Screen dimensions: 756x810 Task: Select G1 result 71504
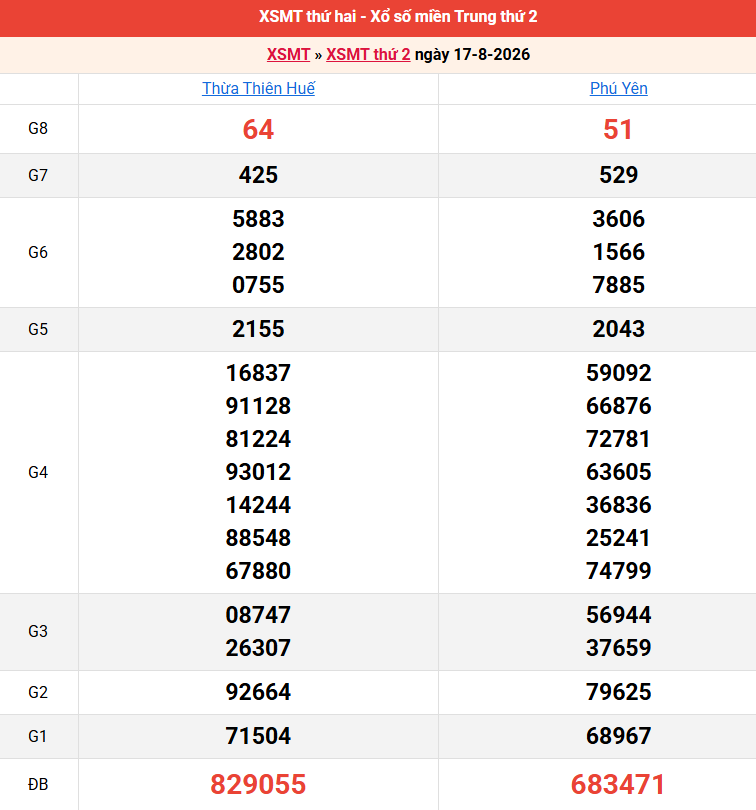(x=258, y=736)
